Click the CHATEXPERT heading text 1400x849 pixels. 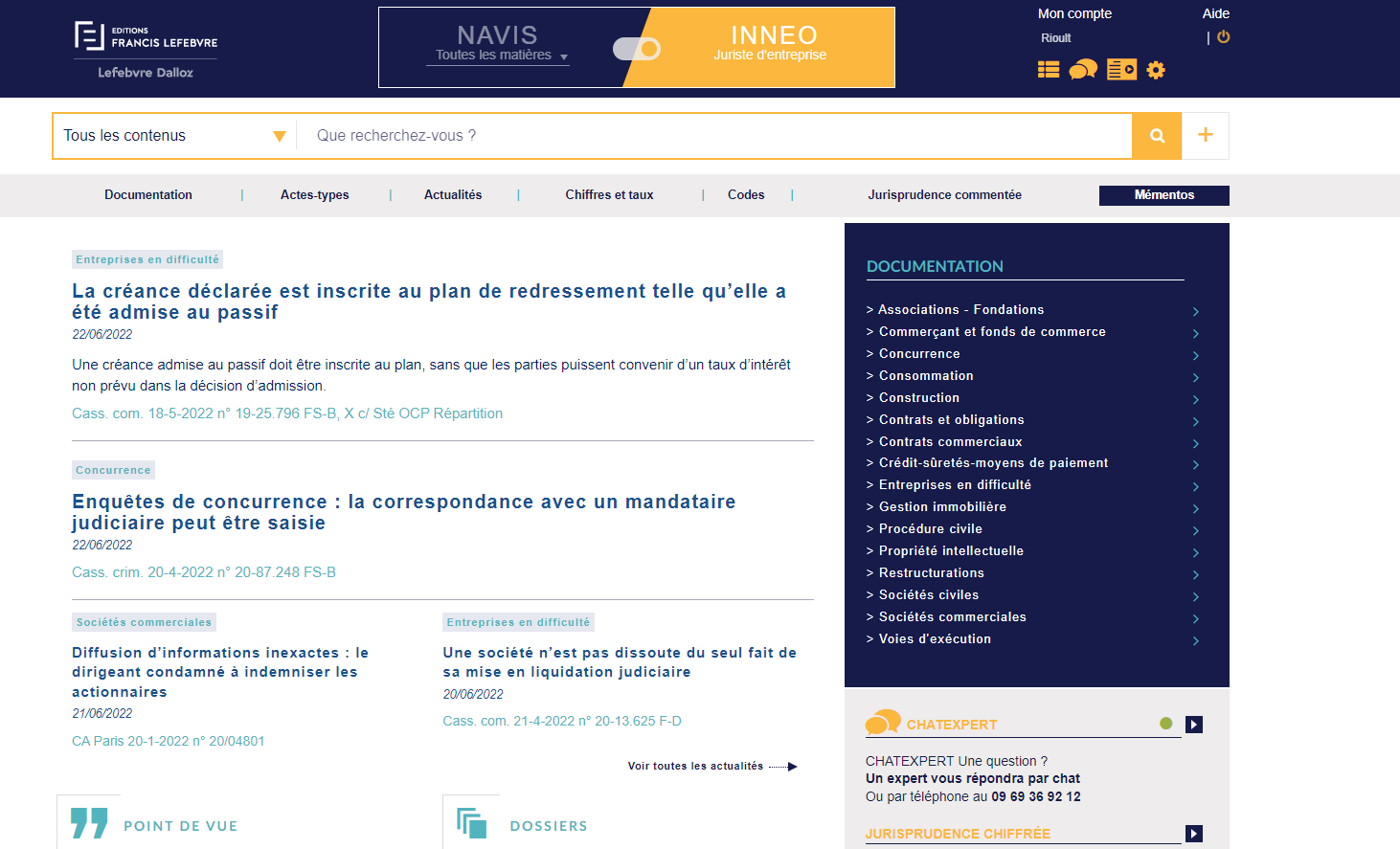(952, 725)
